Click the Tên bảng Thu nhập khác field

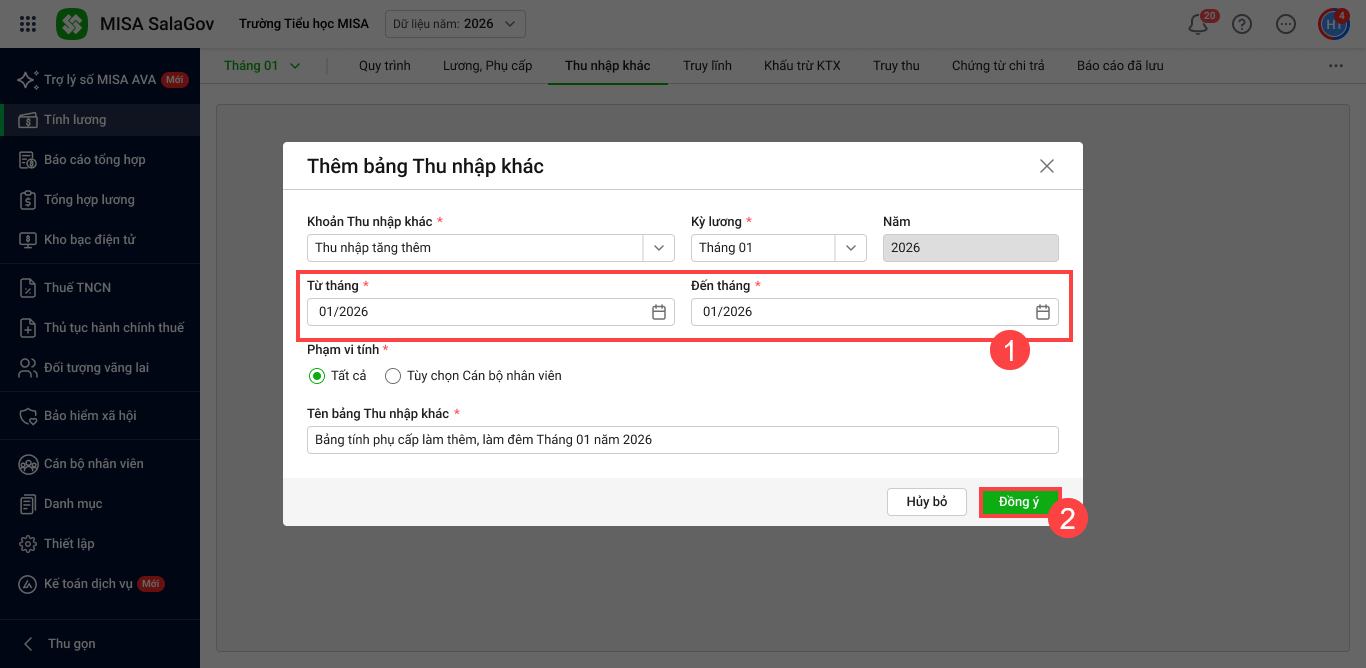point(682,440)
